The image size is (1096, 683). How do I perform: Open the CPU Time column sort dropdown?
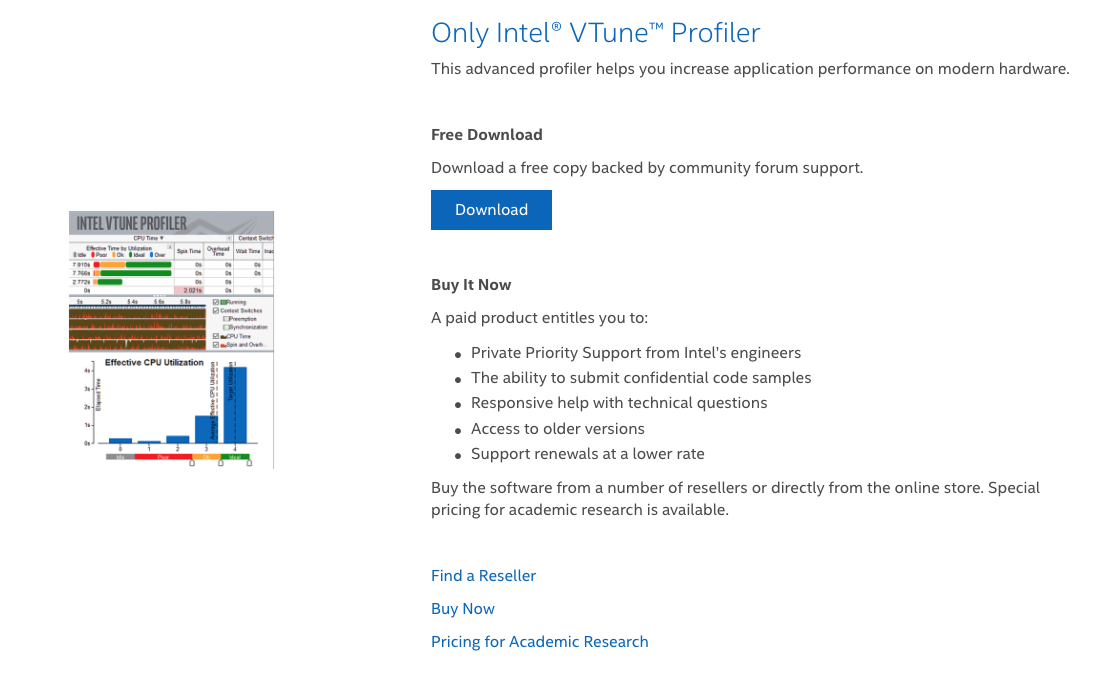(160, 237)
